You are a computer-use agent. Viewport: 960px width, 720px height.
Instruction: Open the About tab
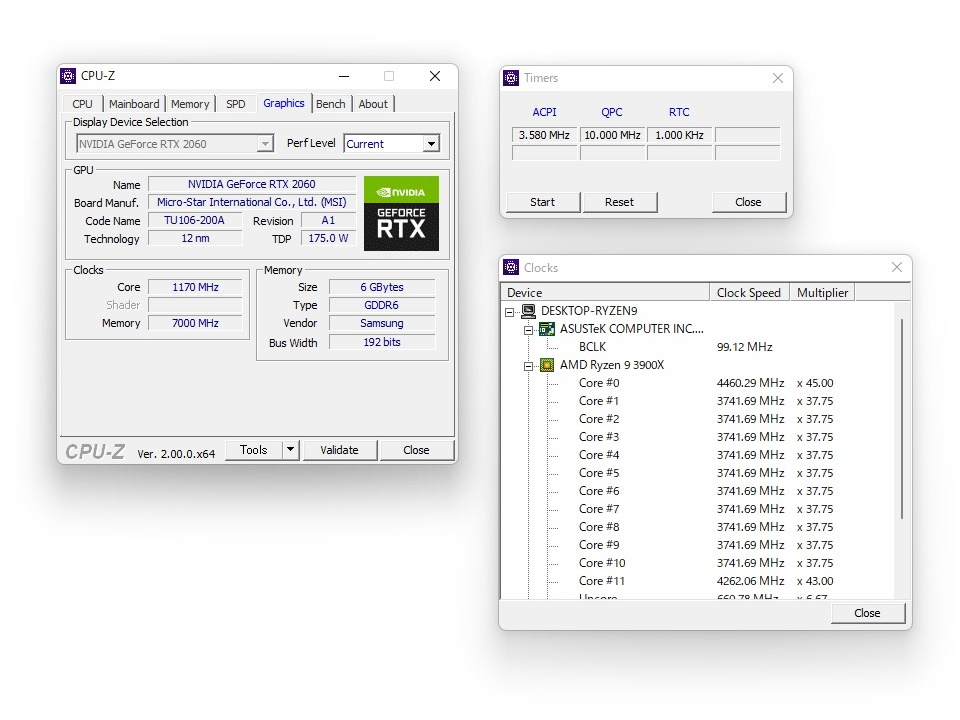(373, 104)
